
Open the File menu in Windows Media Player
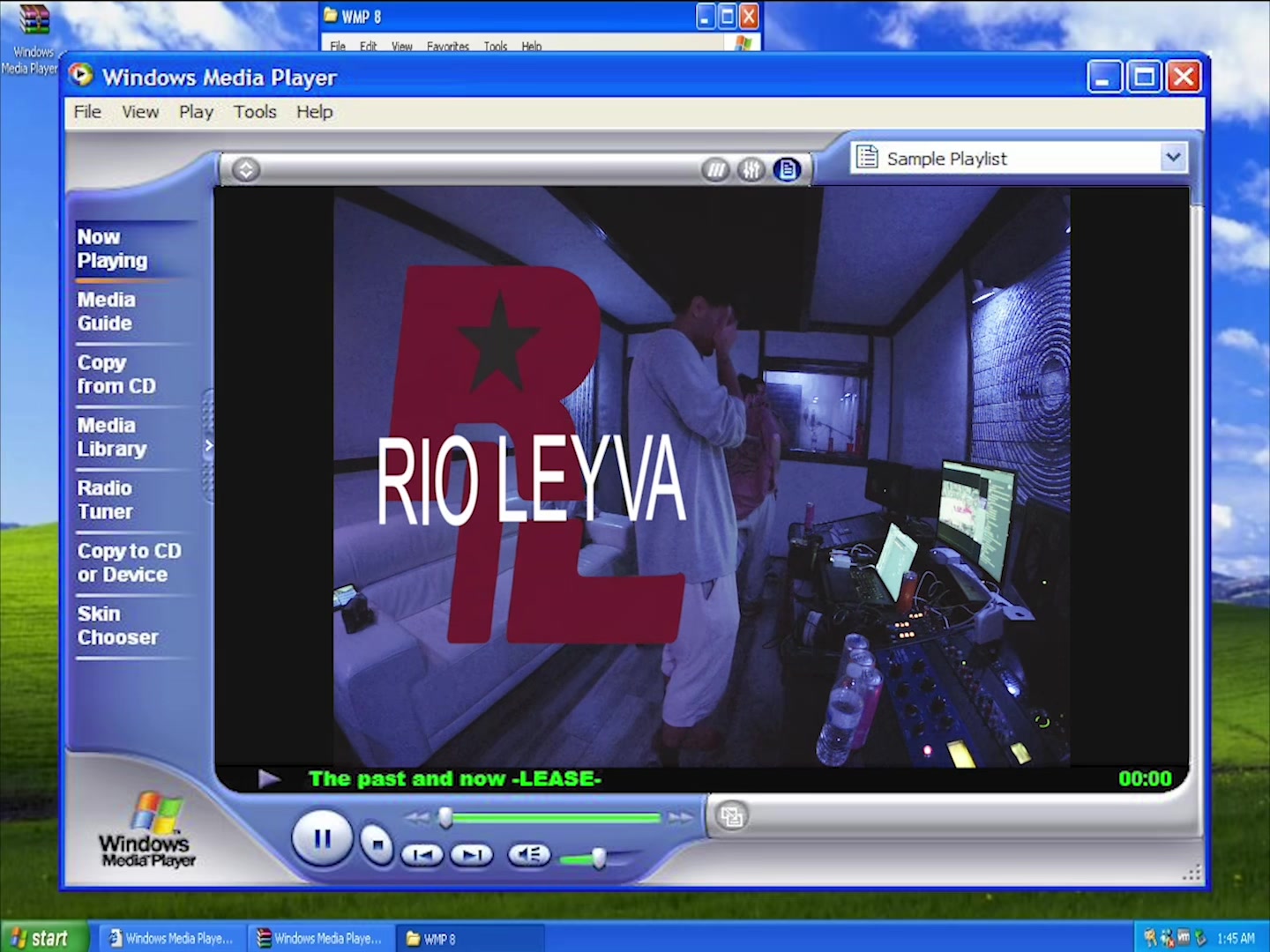click(x=87, y=112)
